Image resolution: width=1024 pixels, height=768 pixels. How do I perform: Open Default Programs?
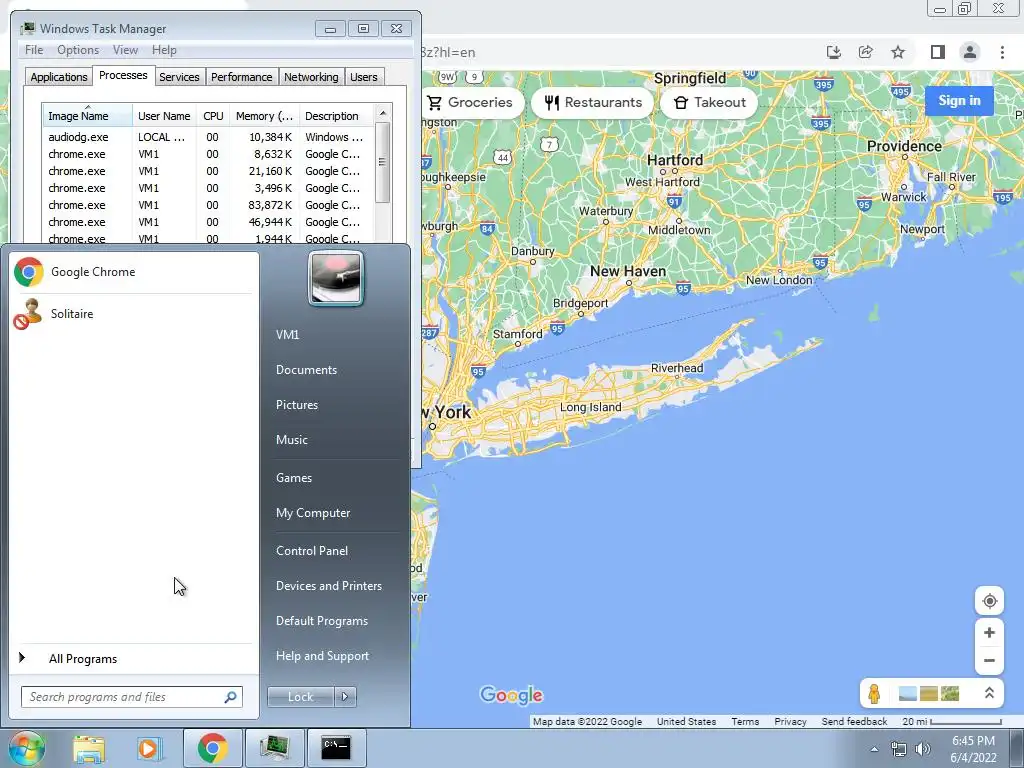click(321, 621)
